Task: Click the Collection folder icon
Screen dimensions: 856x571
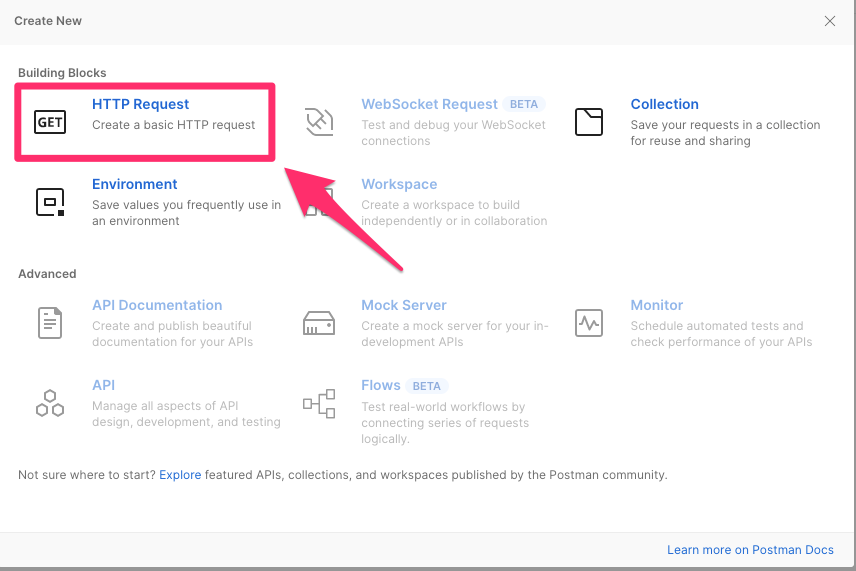Action: 589,122
